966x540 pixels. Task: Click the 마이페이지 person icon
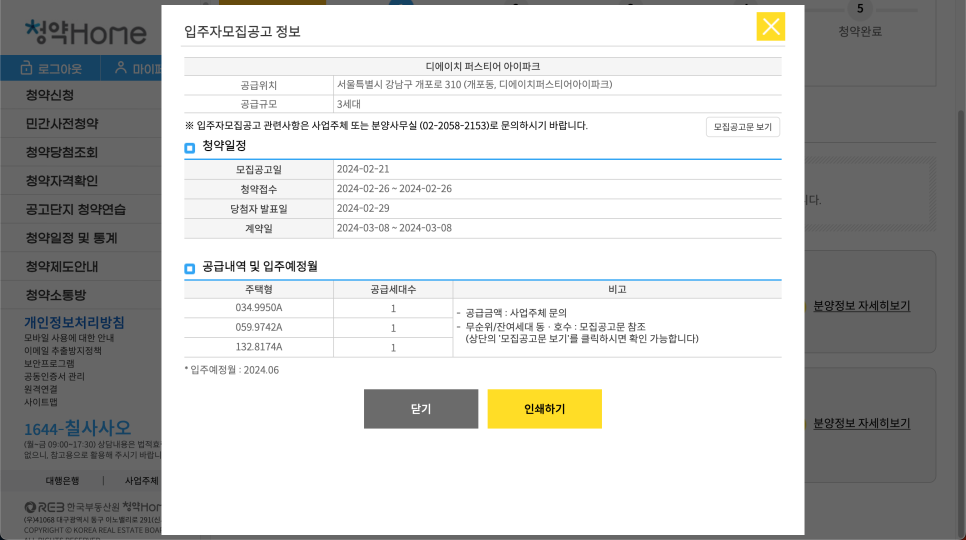[121, 68]
